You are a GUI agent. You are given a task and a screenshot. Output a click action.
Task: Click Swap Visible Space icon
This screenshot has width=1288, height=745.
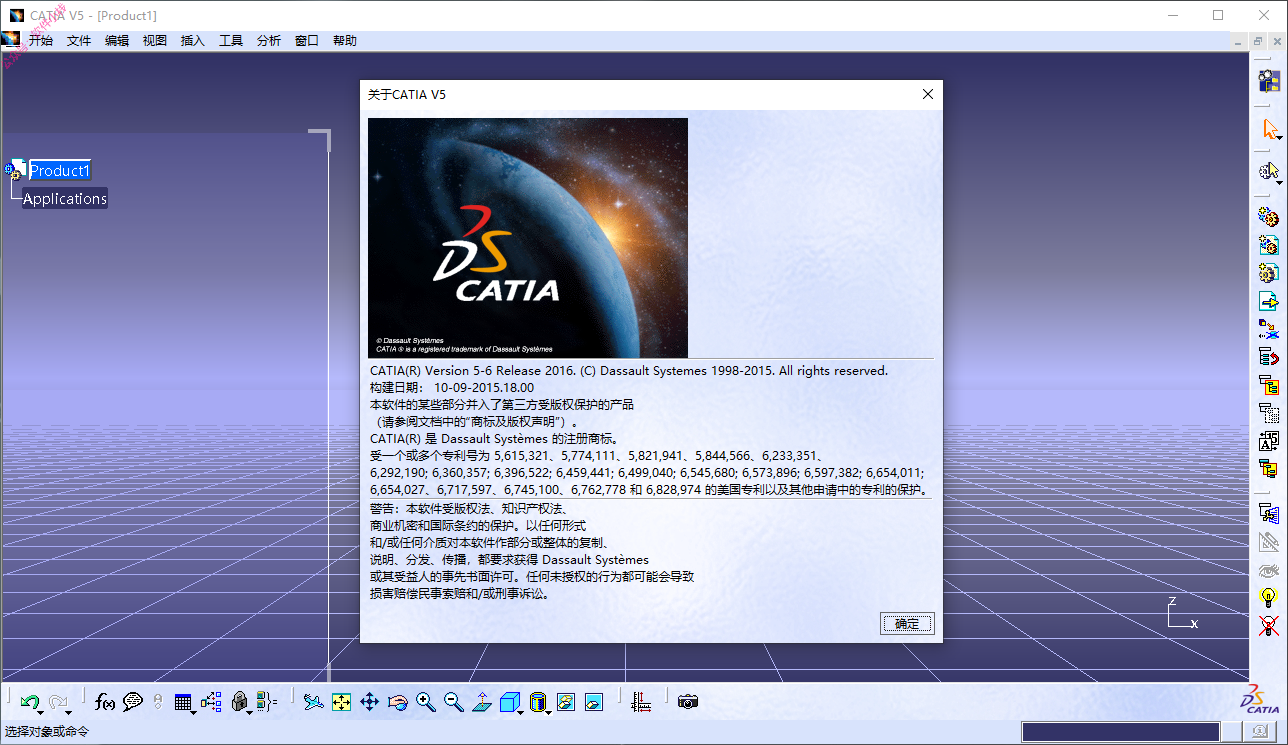594,702
